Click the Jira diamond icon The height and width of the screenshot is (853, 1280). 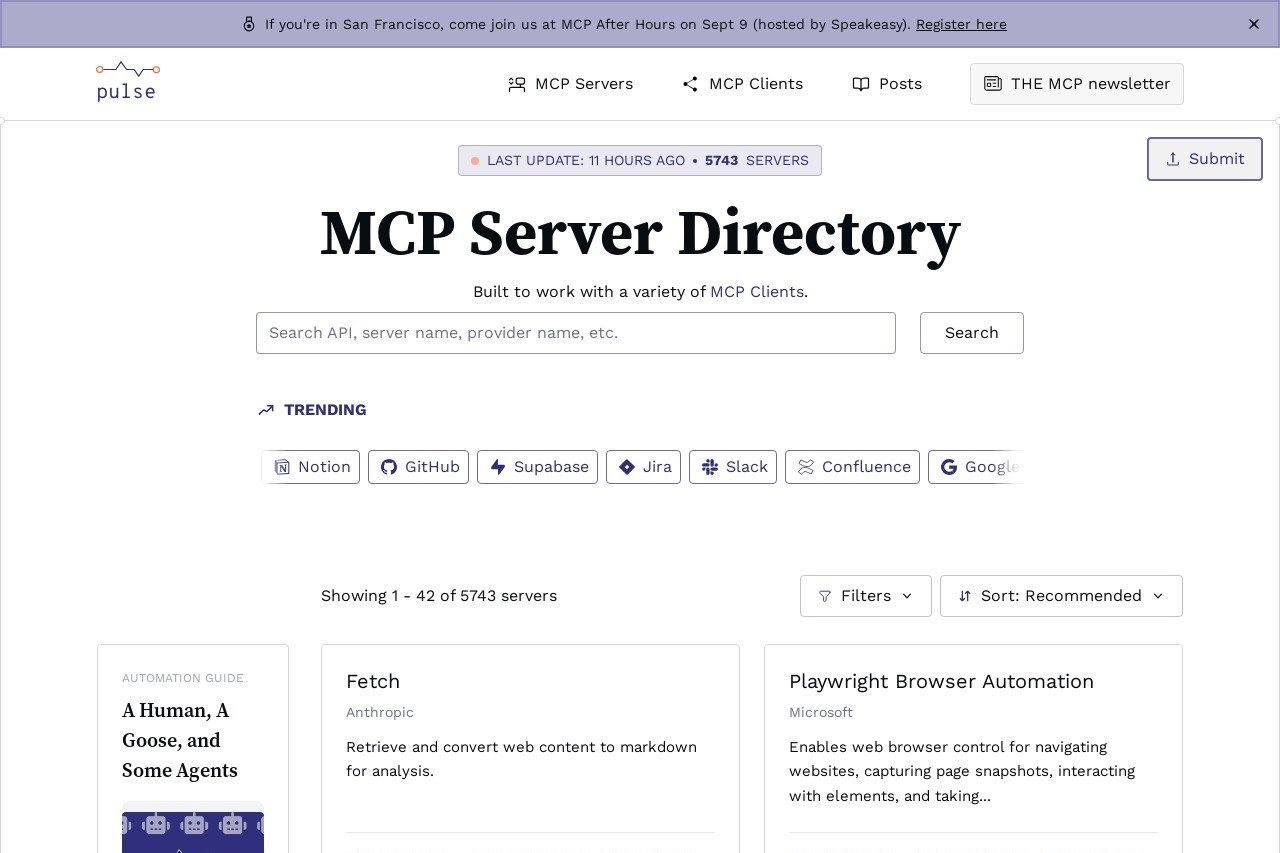click(627, 467)
